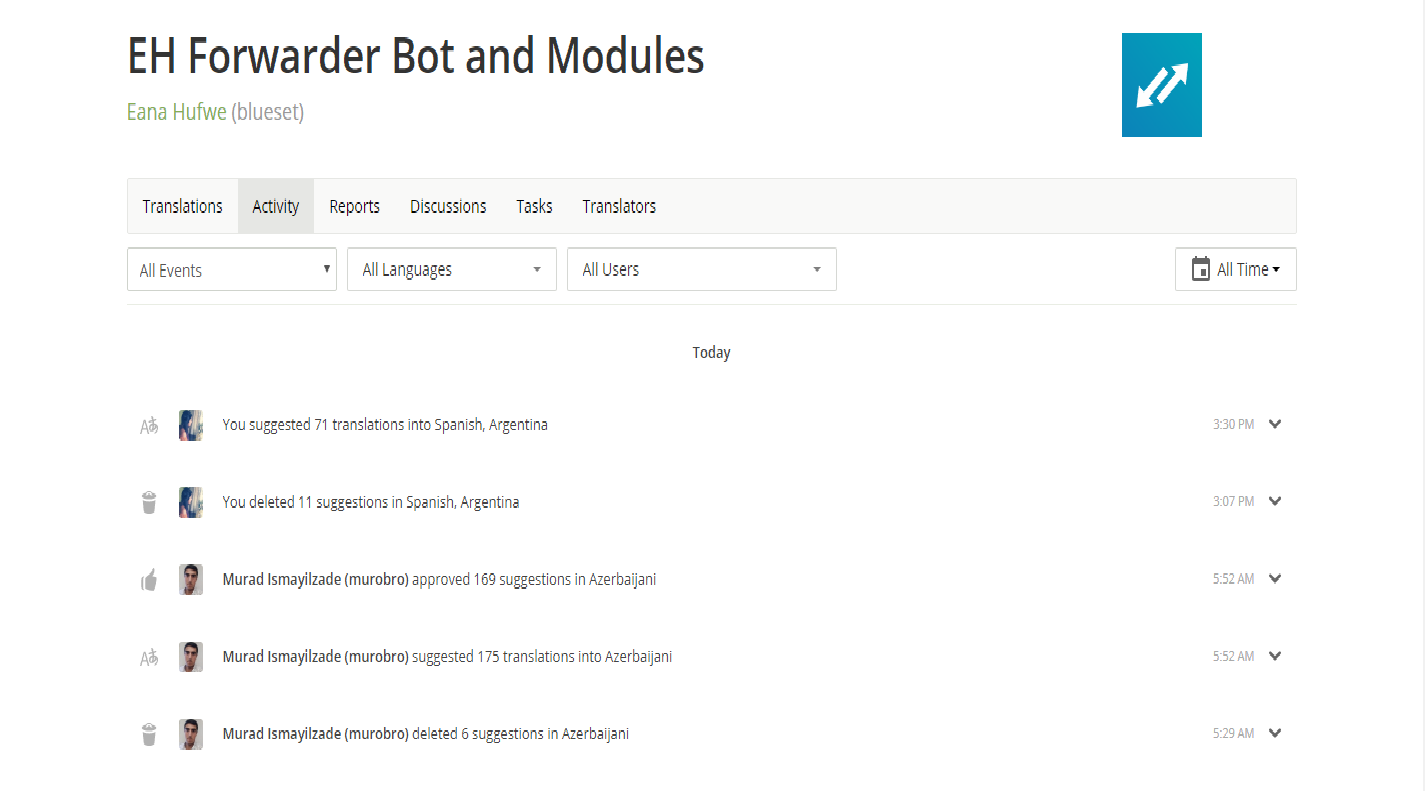Click Murad Ismayilzade name in deleted 6 row
The width and height of the screenshot is (1425, 791).
pos(316,734)
